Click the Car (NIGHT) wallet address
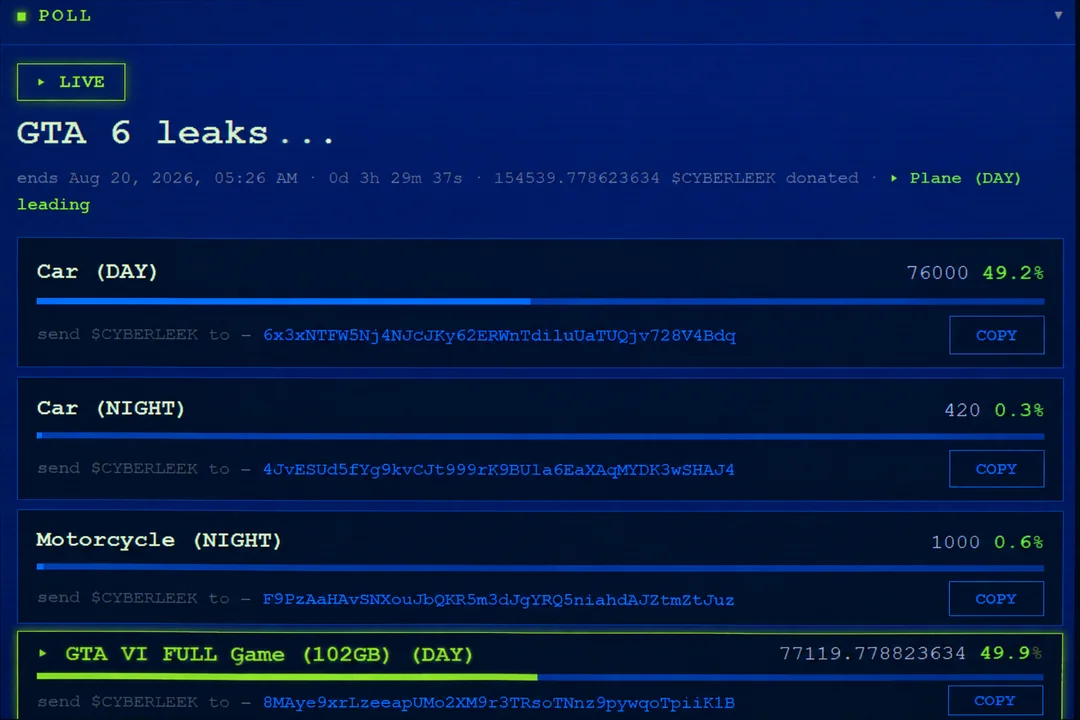Screen dimensions: 1080x720 pyautogui.click(x=499, y=469)
